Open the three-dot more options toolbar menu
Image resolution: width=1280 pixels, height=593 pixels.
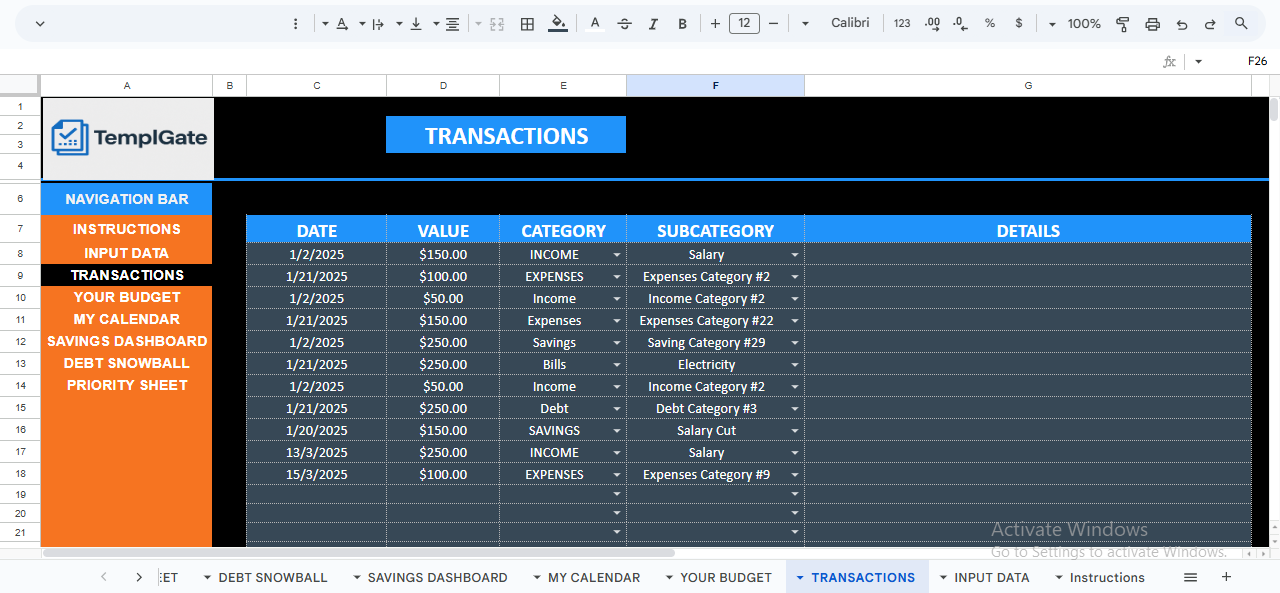pyautogui.click(x=295, y=23)
